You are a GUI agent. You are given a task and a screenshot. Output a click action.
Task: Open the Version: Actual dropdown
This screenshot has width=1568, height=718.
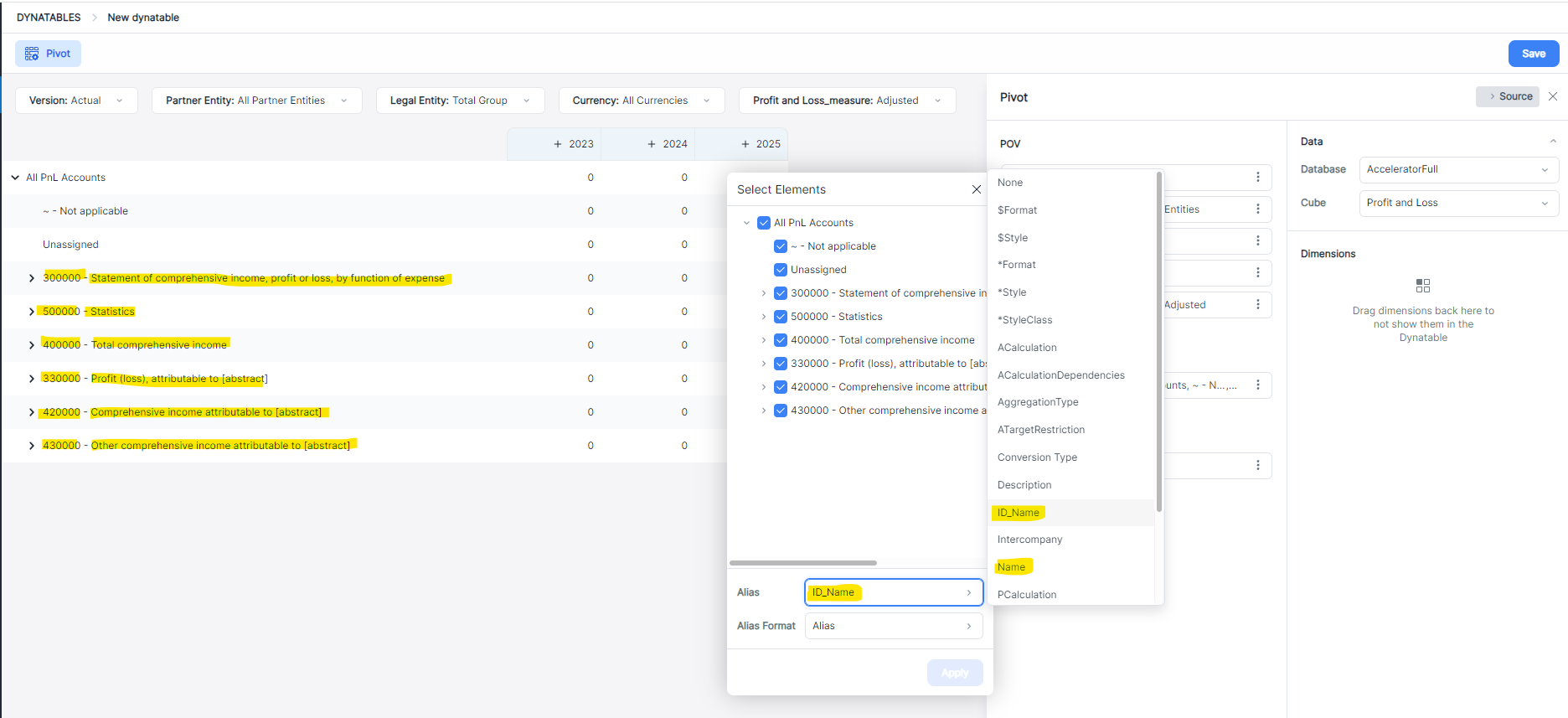pyautogui.click(x=76, y=101)
